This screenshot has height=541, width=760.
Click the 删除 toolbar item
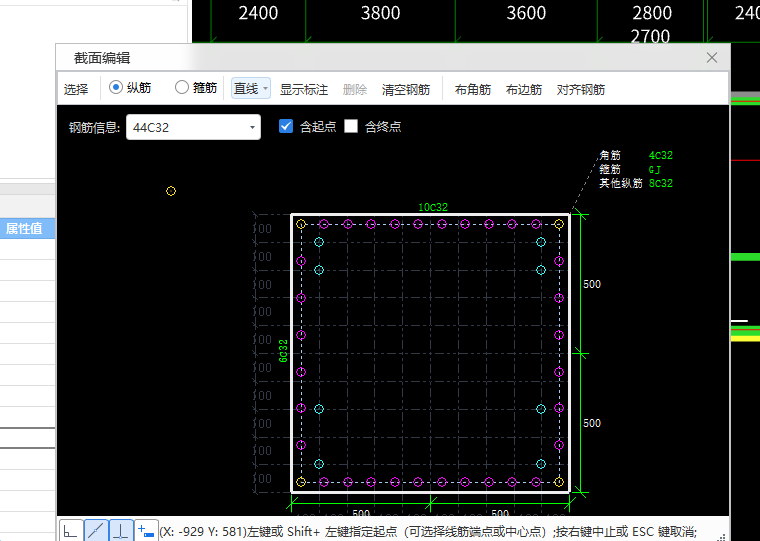[x=355, y=89]
